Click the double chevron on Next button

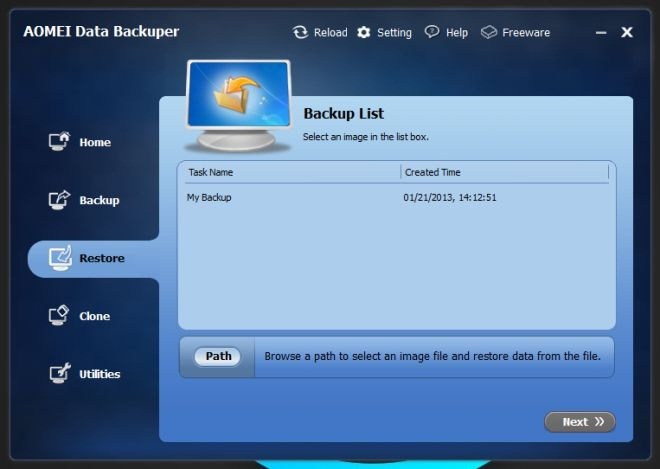click(x=599, y=422)
